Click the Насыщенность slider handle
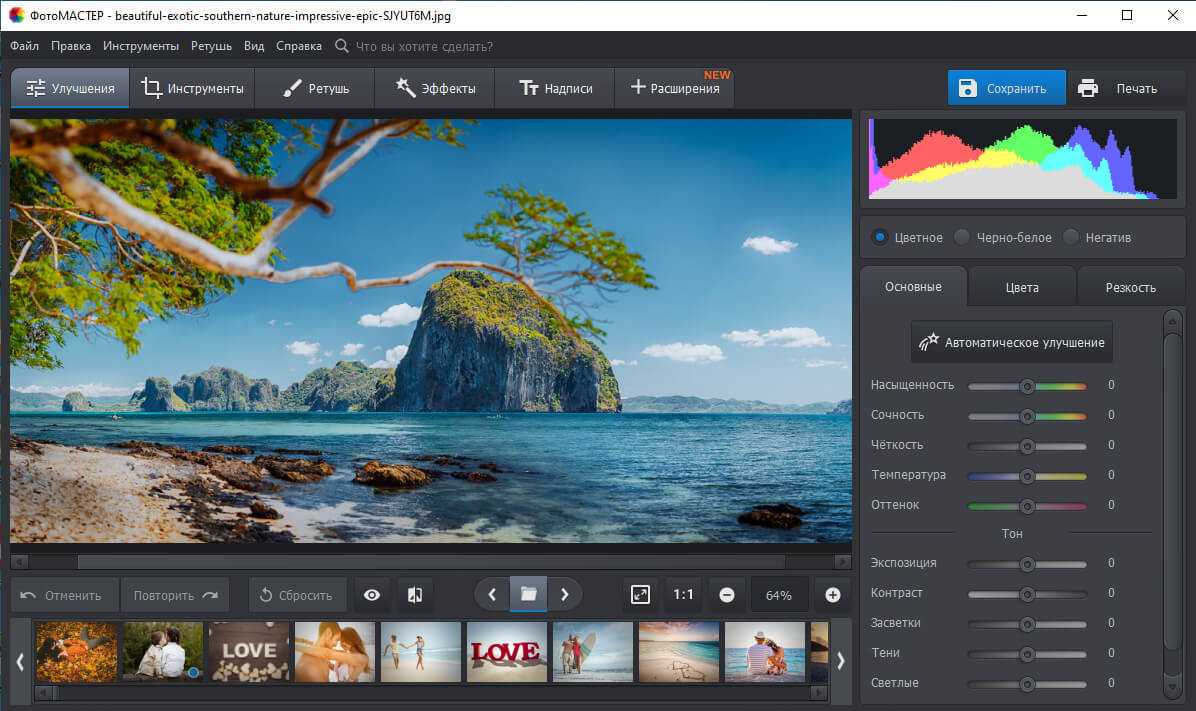 point(1026,386)
